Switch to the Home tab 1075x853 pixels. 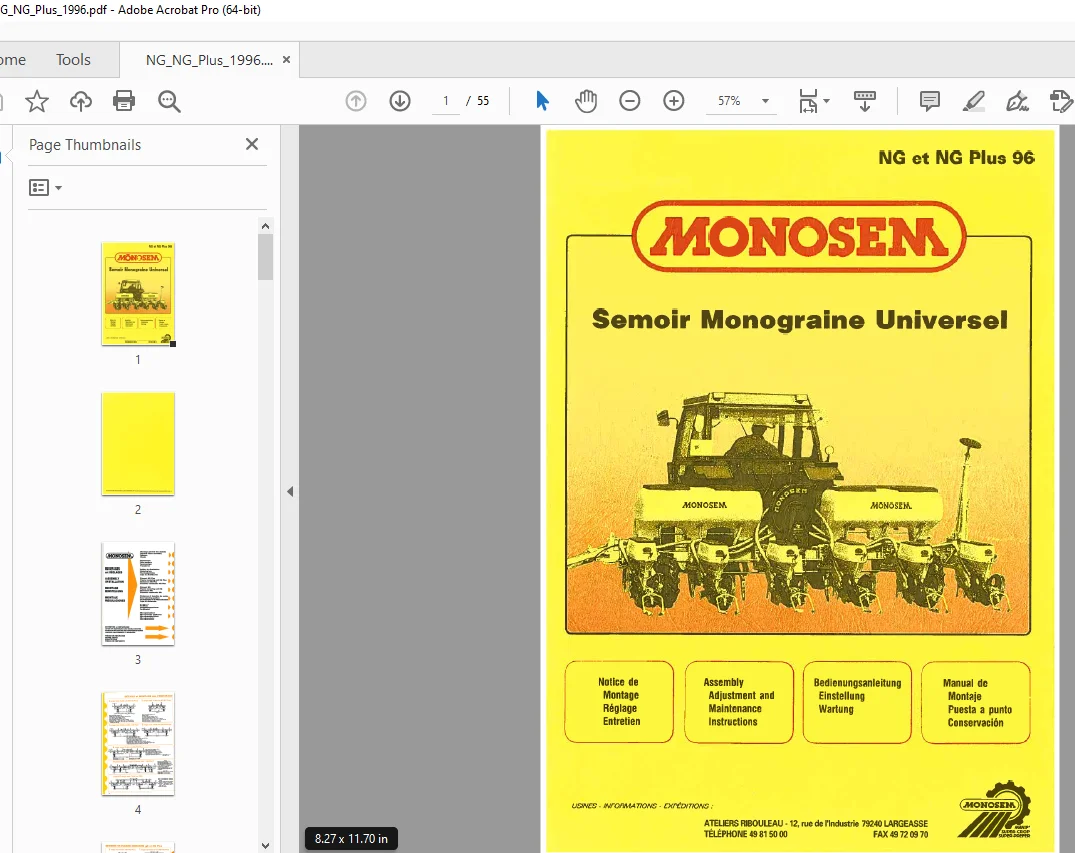click(x=12, y=60)
